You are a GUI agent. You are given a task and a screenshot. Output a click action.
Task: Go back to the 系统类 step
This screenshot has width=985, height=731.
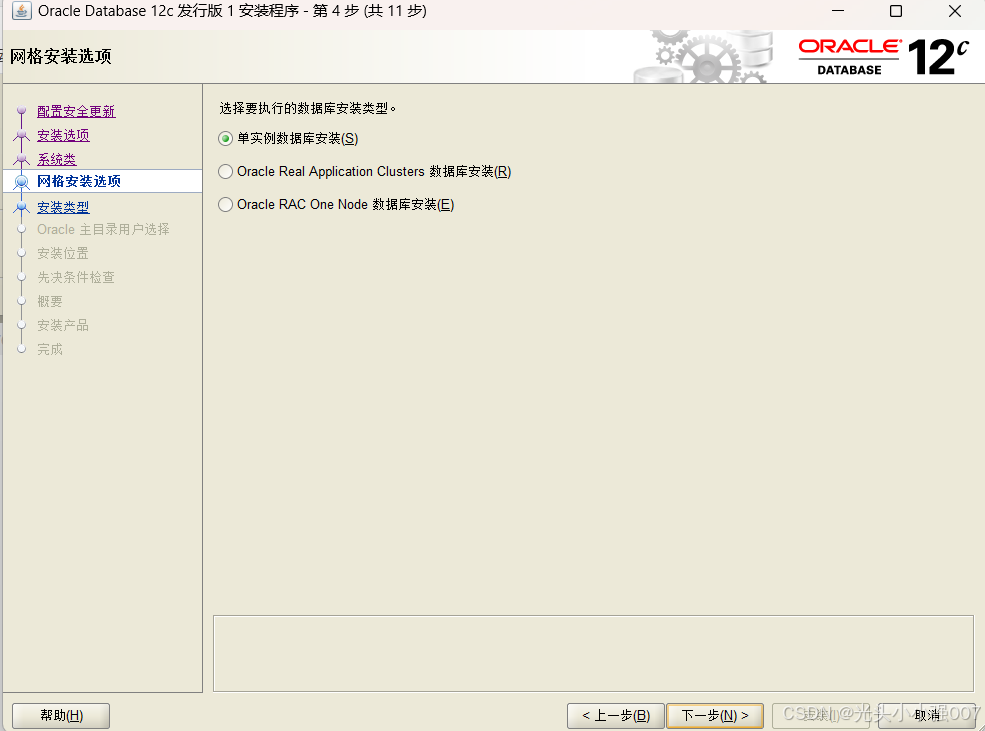tap(56, 158)
